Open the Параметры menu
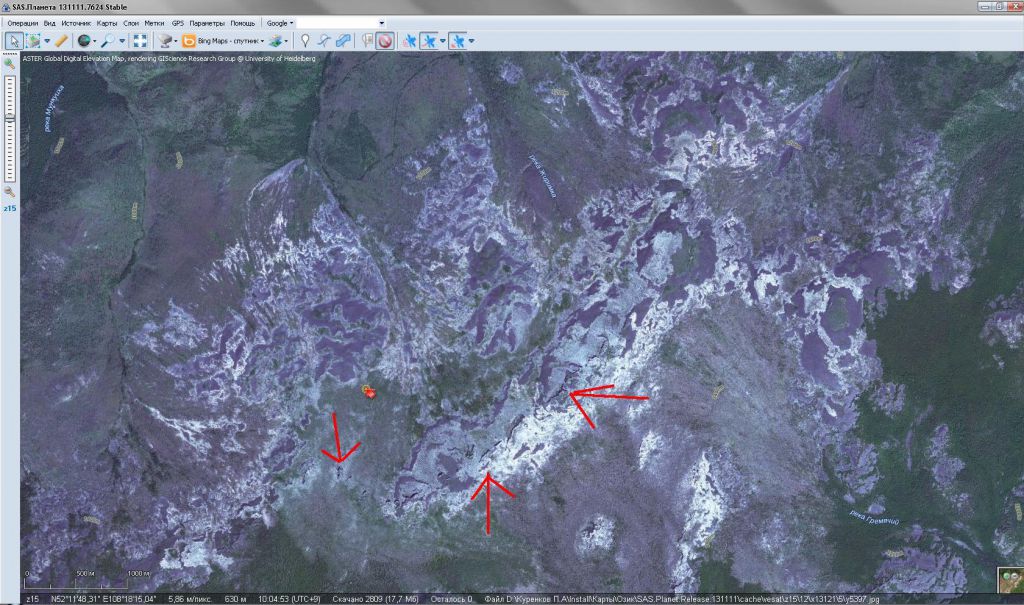Image resolution: width=1024 pixels, height=605 pixels. [x=207, y=22]
